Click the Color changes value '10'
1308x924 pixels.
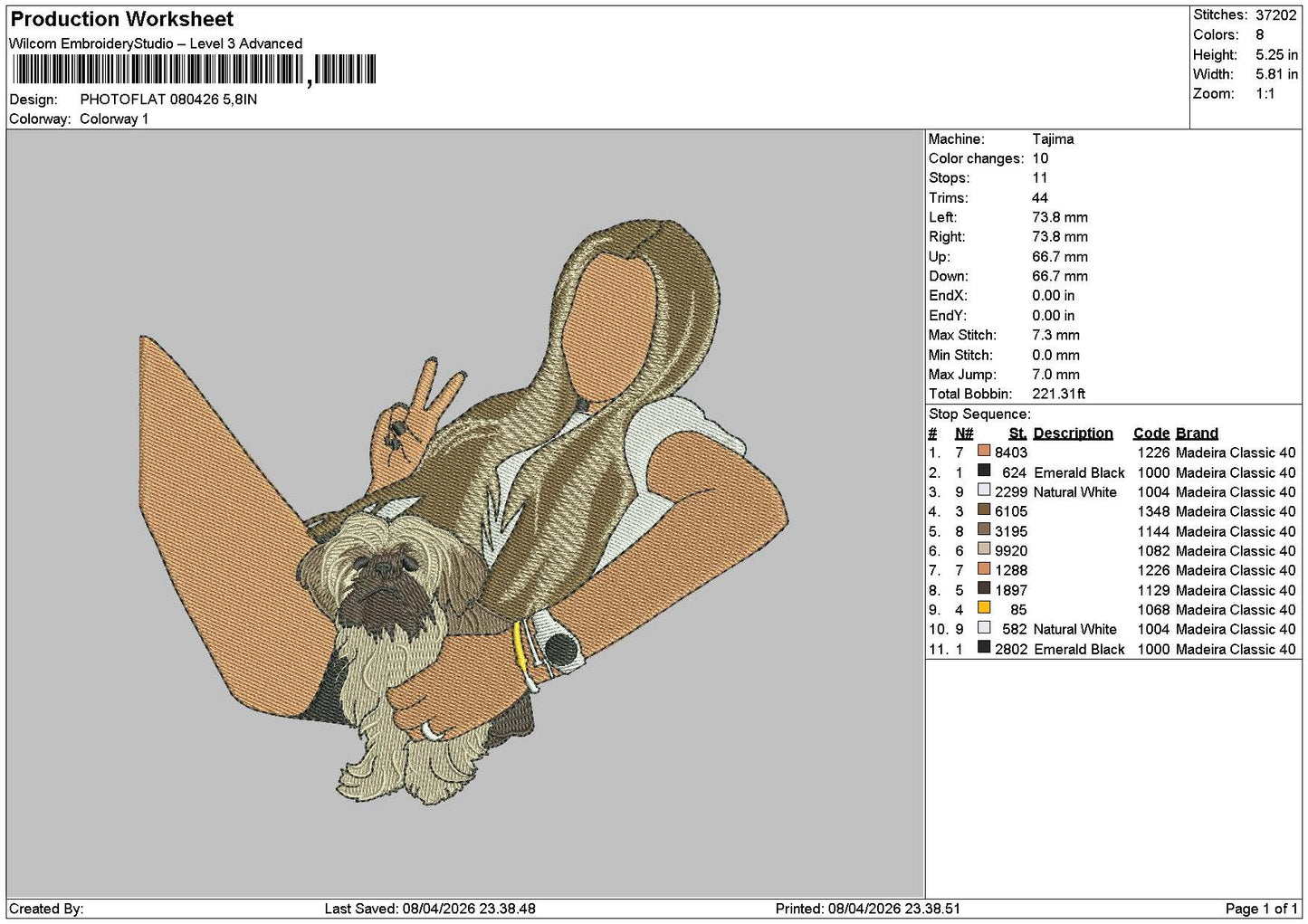point(1040,158)
